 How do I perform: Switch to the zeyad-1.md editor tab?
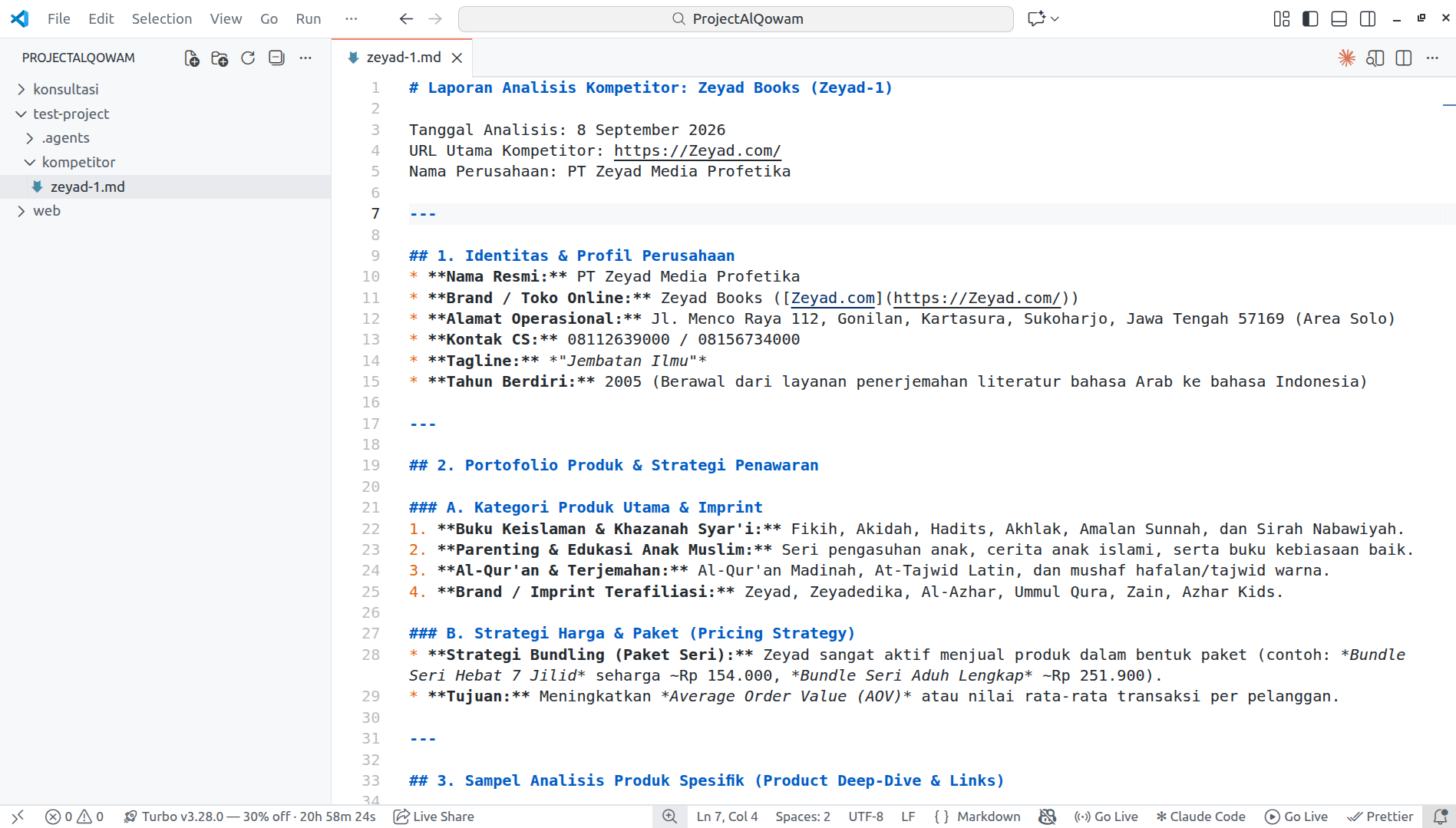pyautogui.click(x=404, y=58)
